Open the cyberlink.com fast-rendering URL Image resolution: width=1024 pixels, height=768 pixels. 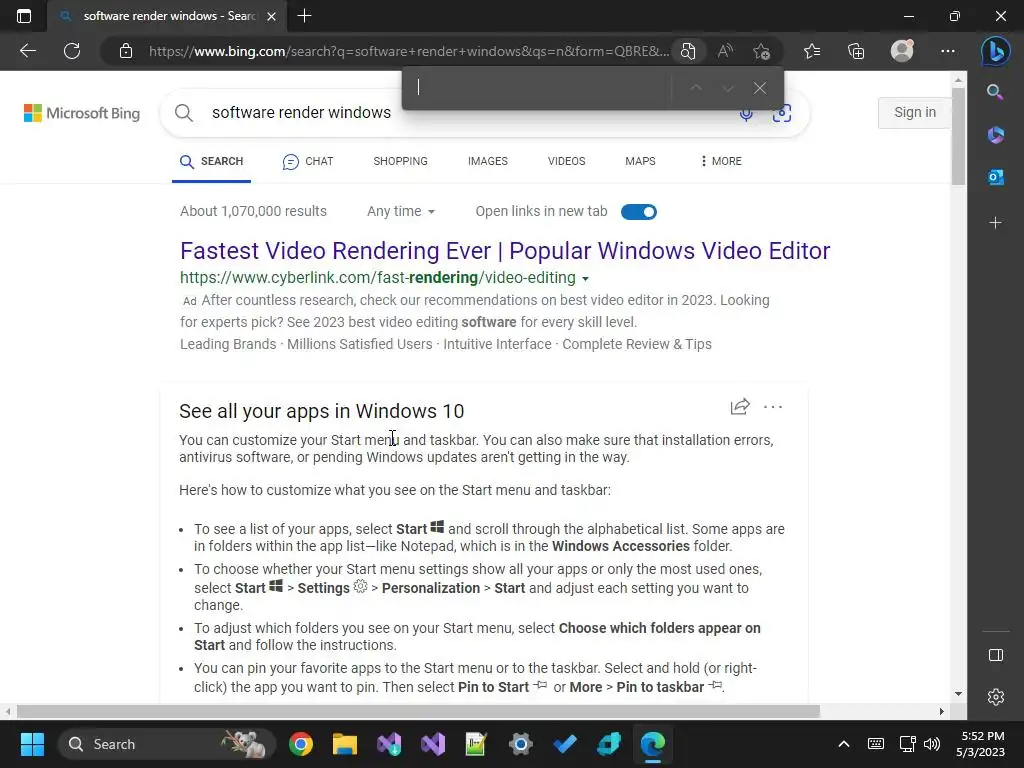click(377, 278)
